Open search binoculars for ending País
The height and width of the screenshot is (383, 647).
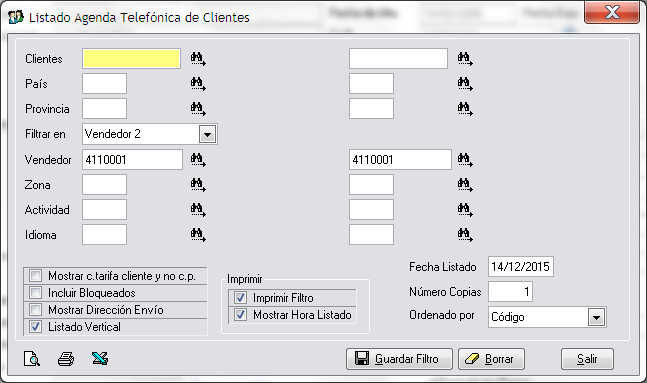tap(465, 84)
